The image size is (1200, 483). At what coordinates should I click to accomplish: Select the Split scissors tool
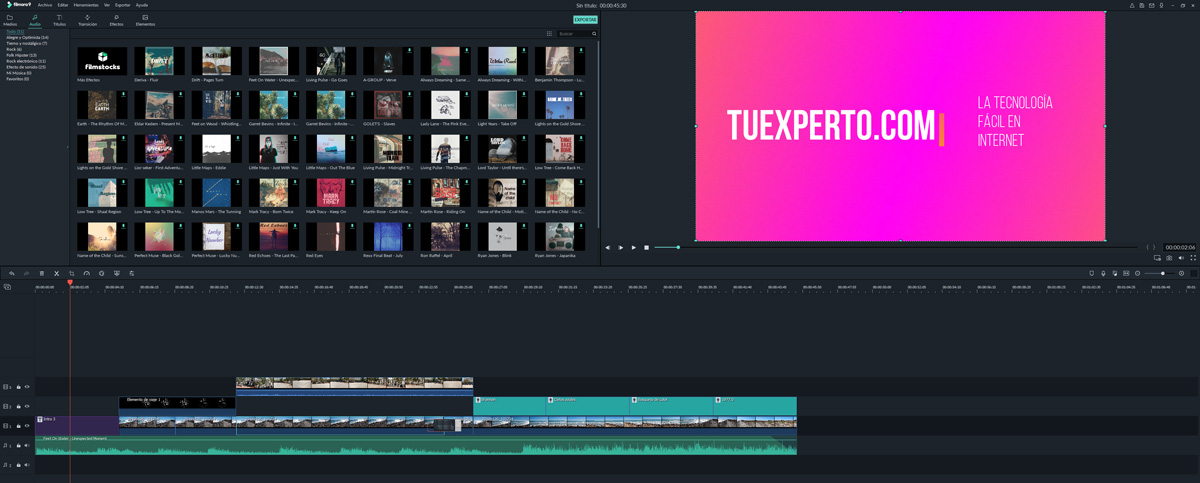coord(57,273)
